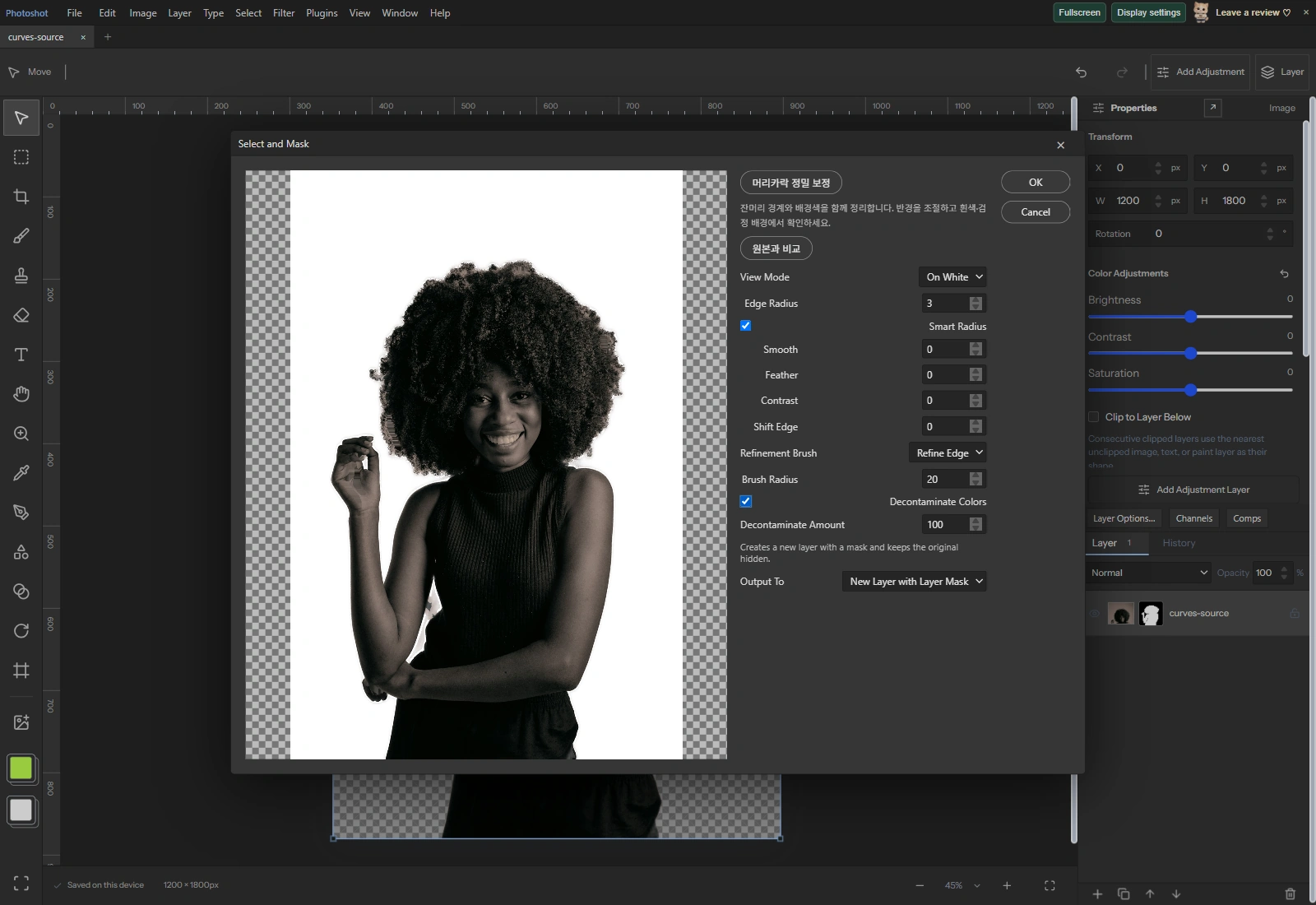Screen dimensions: 1316x905
Task: Open the Refinement Brush Refine Edge dropdown
Action: [948, 453]
